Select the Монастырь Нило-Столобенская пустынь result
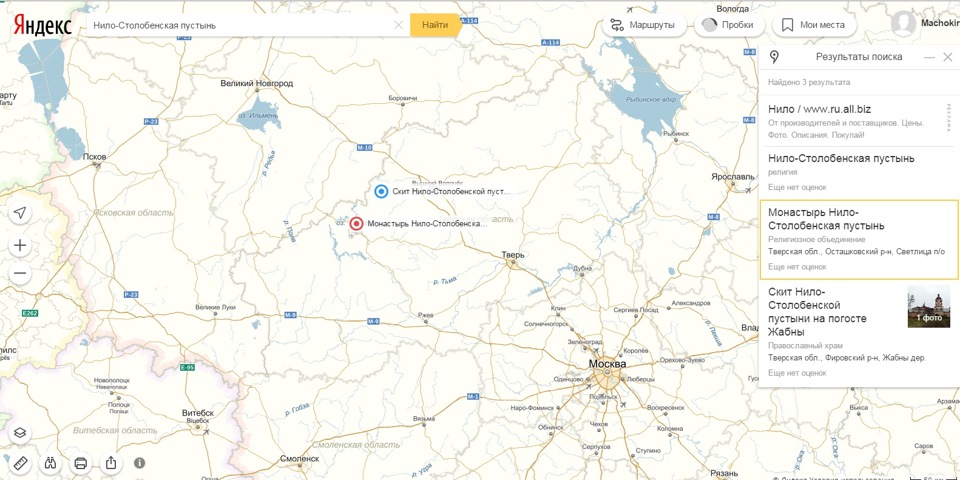Viewport: 960px width, 480px height. 858,239
